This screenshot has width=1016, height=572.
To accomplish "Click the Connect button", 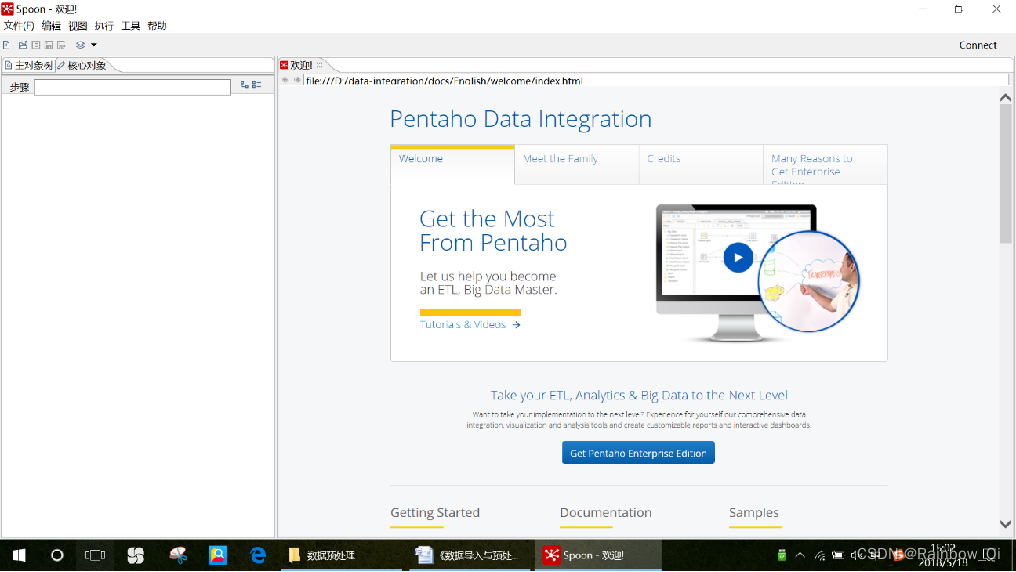I will [978, 45].
